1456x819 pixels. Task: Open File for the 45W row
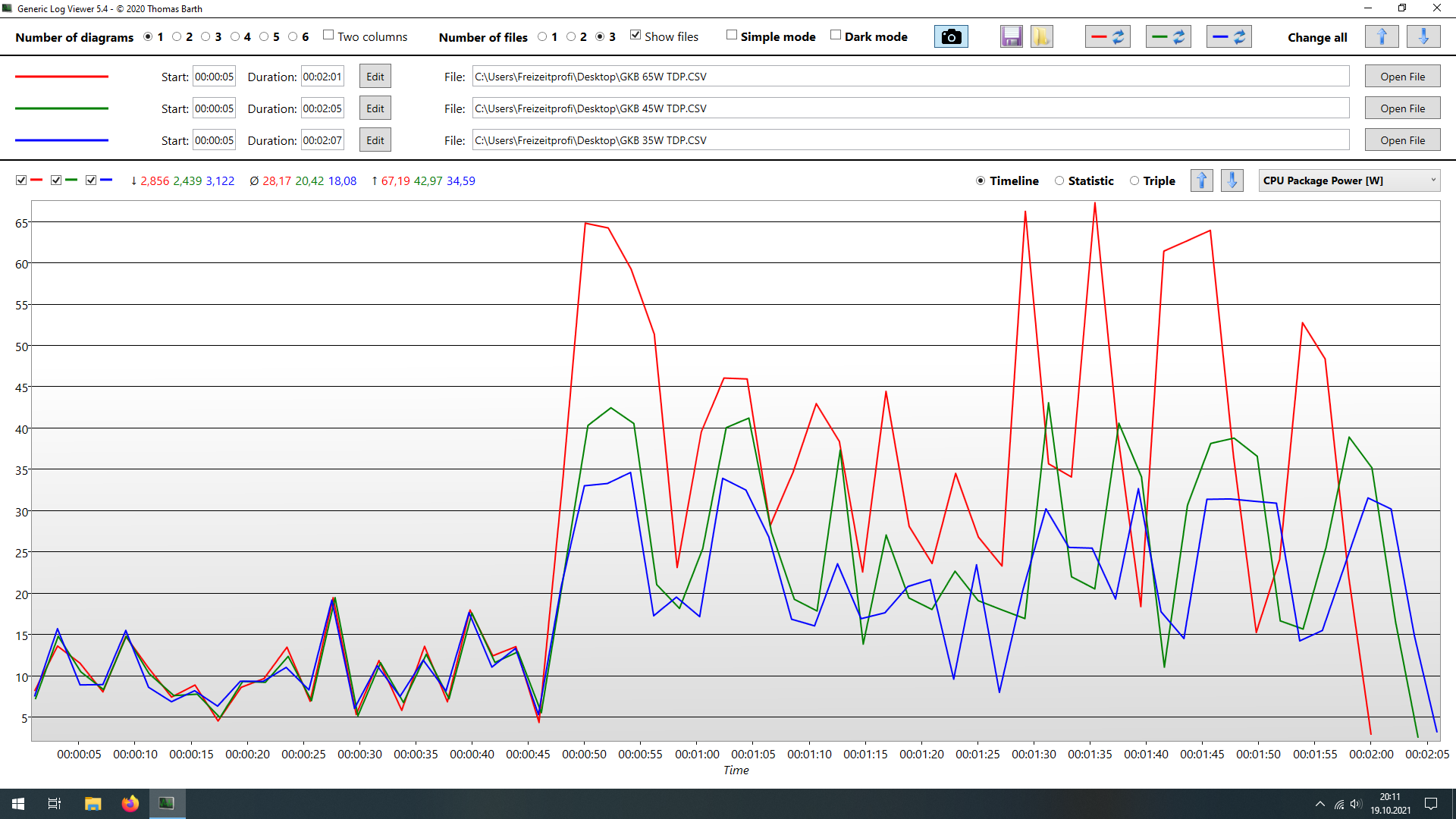[1402, 108]
